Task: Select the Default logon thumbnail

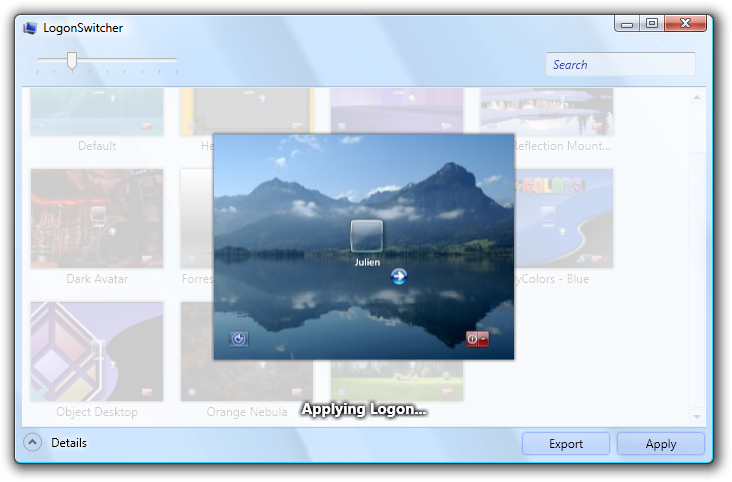Action: (x=97, y=112)
